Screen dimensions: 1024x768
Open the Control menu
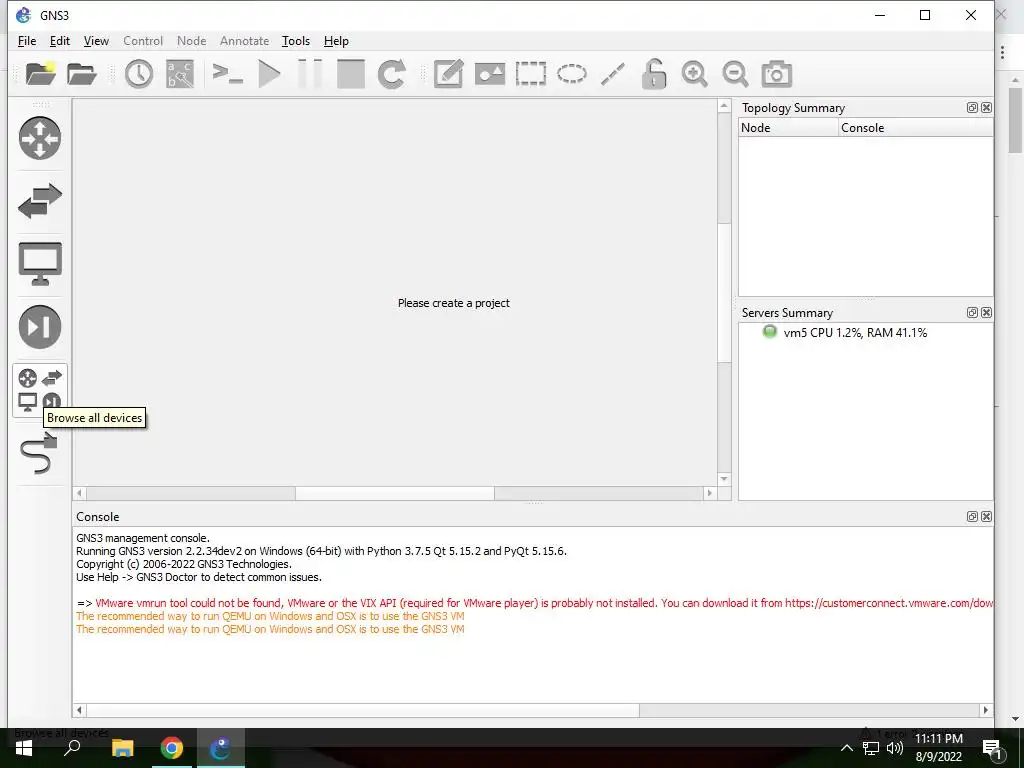pos(143,40)
